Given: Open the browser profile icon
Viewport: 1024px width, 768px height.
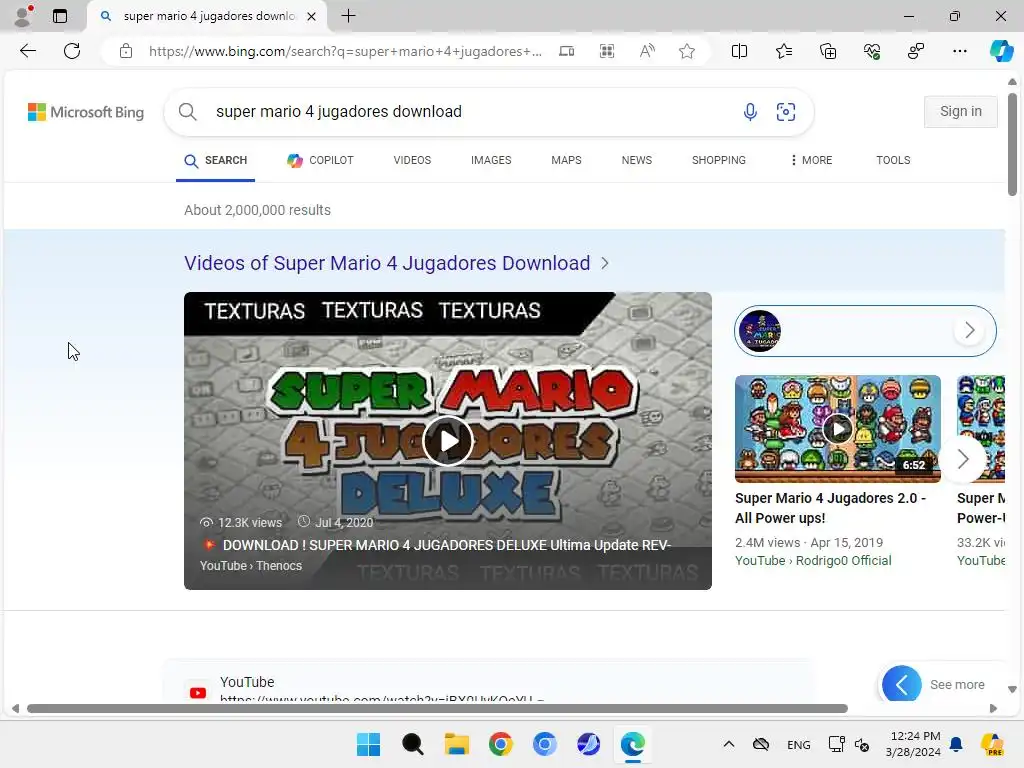Looking at the screenshot, I should pyautogui.click(x=24, y=16).
